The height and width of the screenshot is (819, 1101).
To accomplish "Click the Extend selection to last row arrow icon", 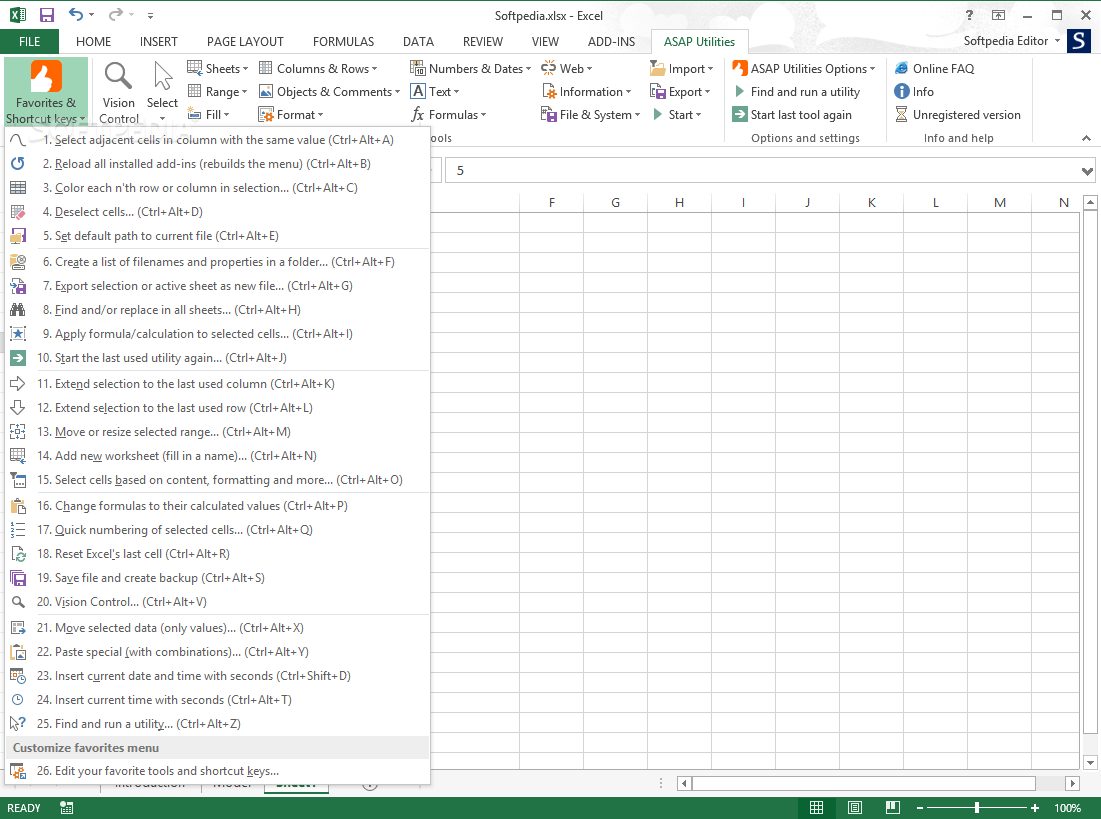I will pyautogui.click(x=18, y=407).
